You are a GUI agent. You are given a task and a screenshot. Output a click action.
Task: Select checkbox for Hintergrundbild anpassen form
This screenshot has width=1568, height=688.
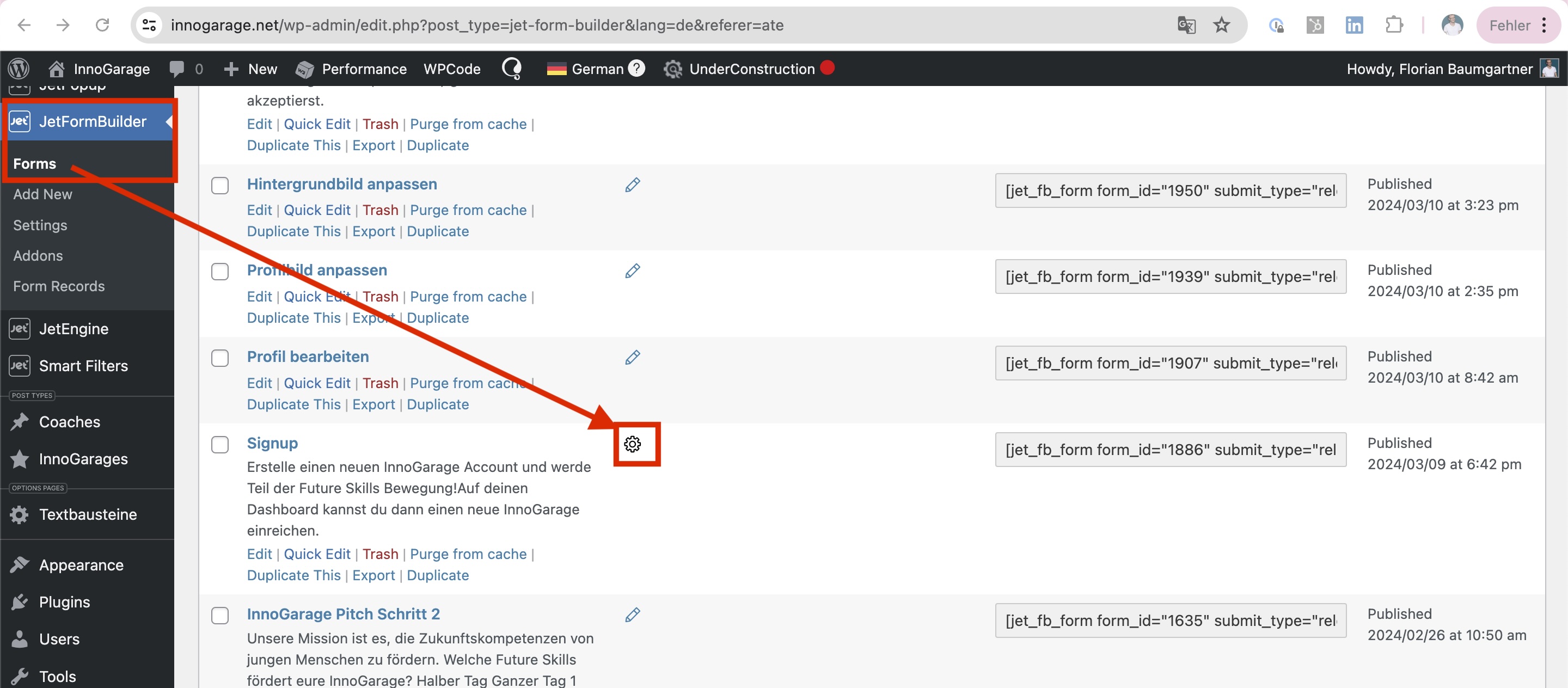(220, 185)
